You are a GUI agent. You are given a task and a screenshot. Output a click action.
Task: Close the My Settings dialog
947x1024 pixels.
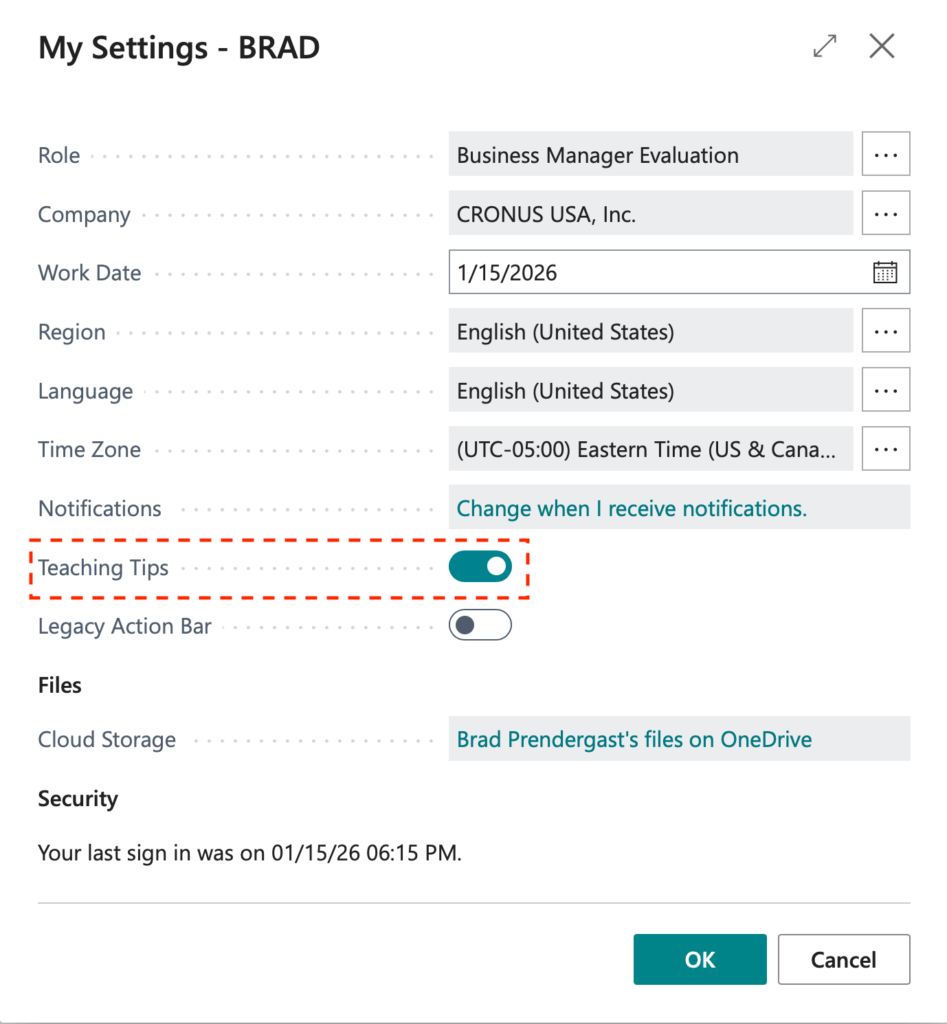click(x=882, y=47)
